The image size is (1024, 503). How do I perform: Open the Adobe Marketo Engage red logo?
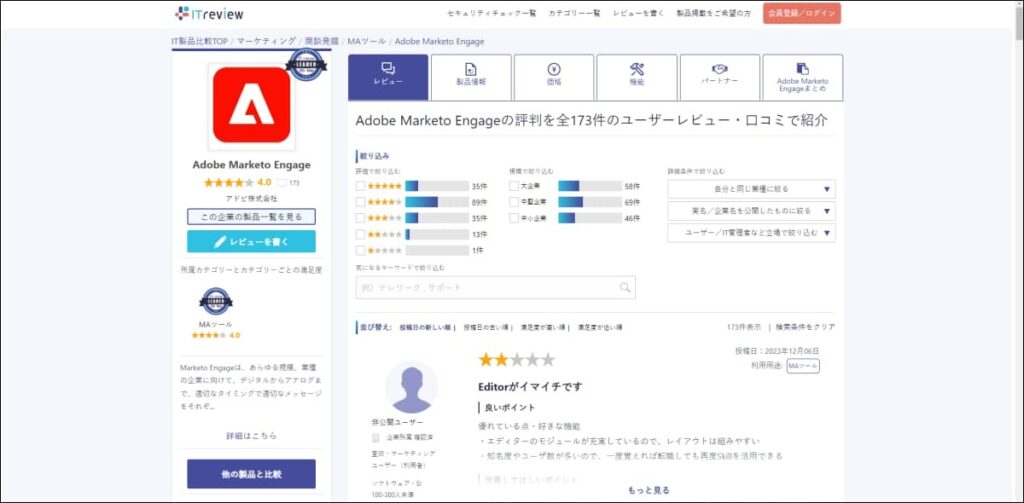(251, 105)
